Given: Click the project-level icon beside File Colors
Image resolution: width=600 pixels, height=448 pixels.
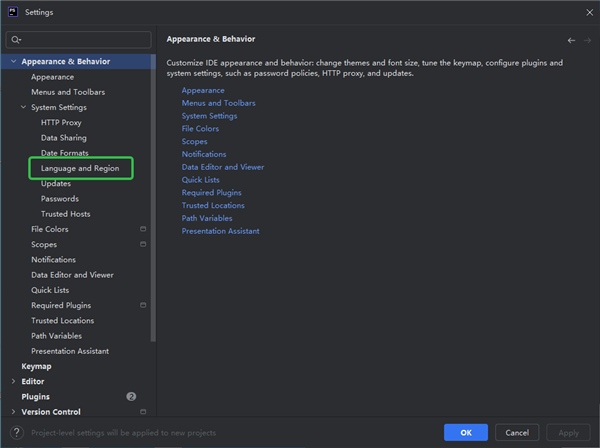Looking at the screenshot, I should coord(143,229).
